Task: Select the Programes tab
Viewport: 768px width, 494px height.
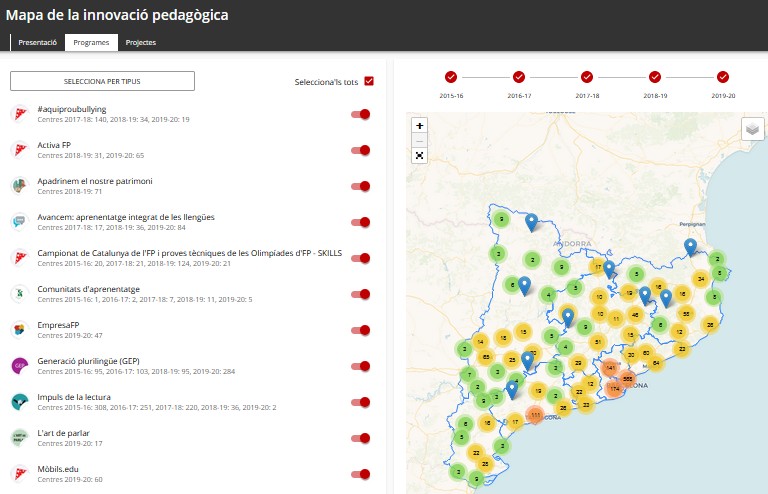Action: [91, 43]
